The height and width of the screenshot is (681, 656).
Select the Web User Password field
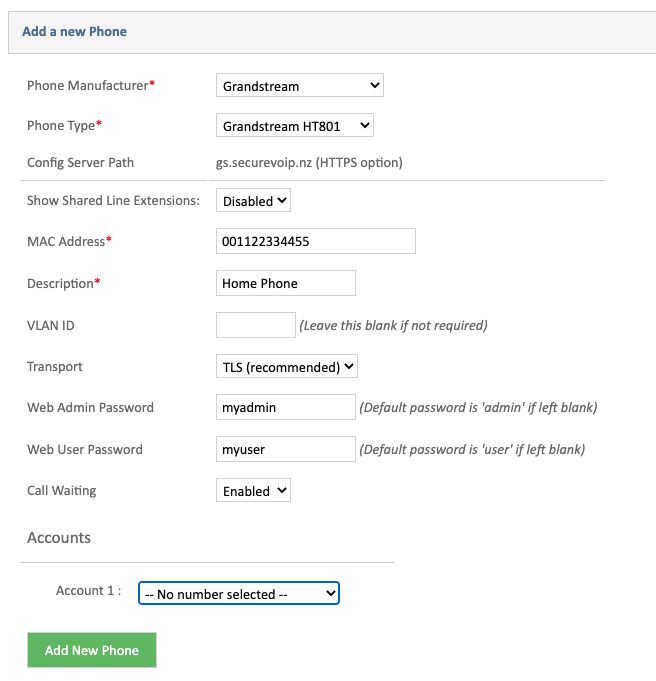coord(286,449)
